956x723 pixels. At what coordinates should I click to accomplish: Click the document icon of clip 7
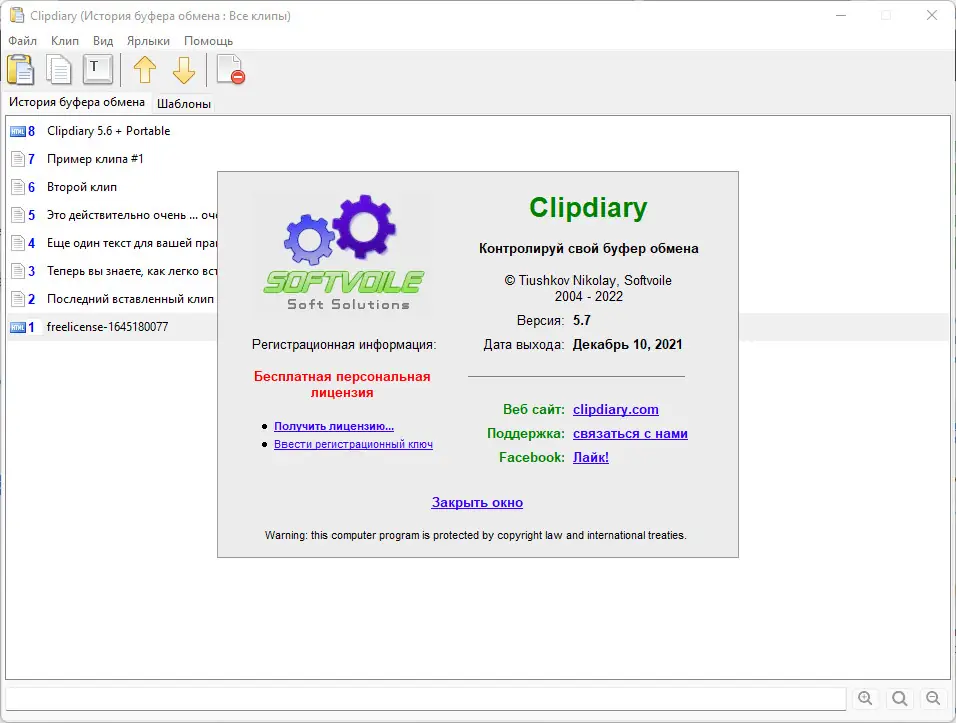(18, 159)
